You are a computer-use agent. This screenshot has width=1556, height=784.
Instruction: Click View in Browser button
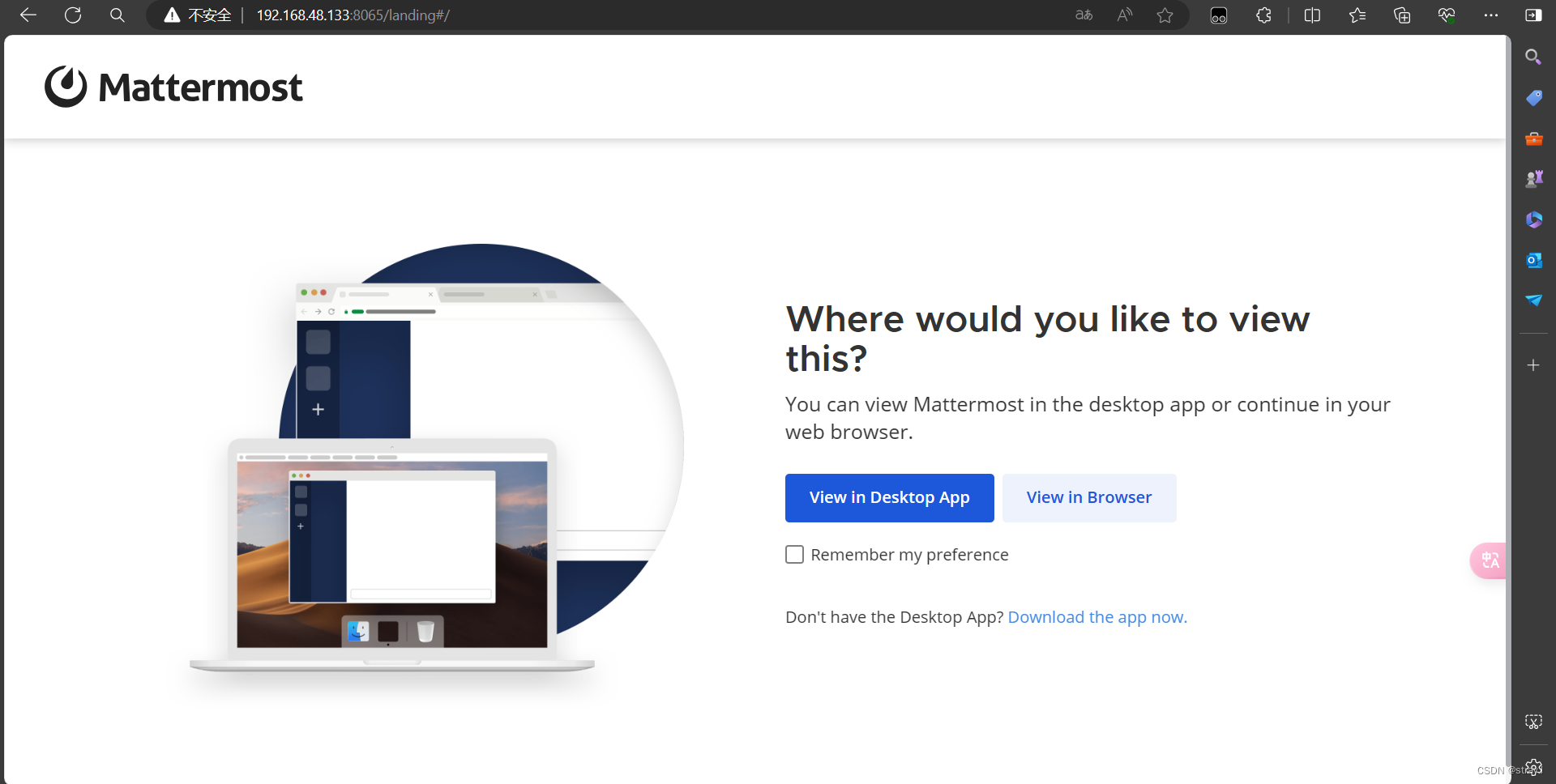[x=1089, y=498]
